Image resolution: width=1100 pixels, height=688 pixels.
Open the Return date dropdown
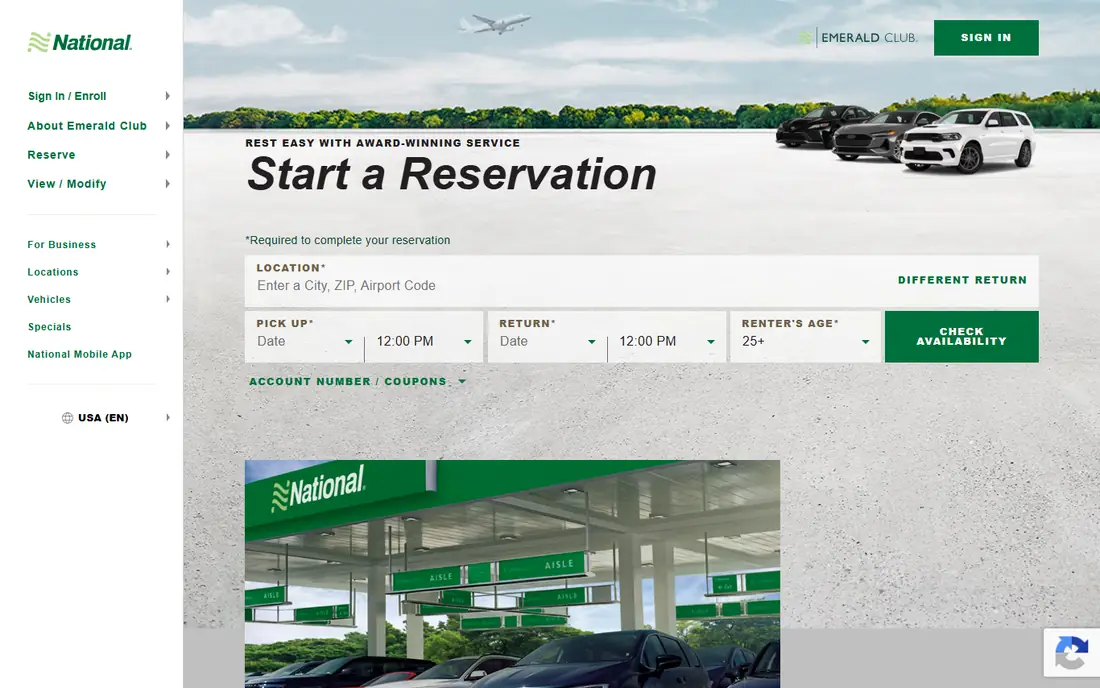pos(547,342)
